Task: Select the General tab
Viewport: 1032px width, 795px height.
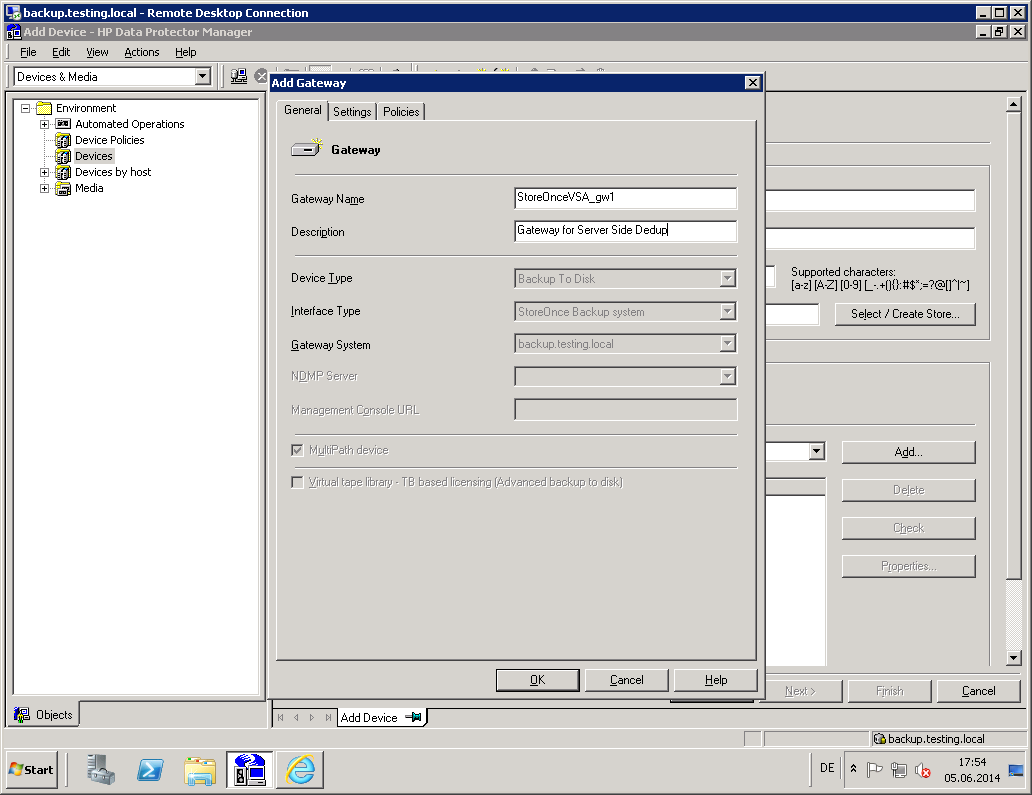Action: pos(303,110)
